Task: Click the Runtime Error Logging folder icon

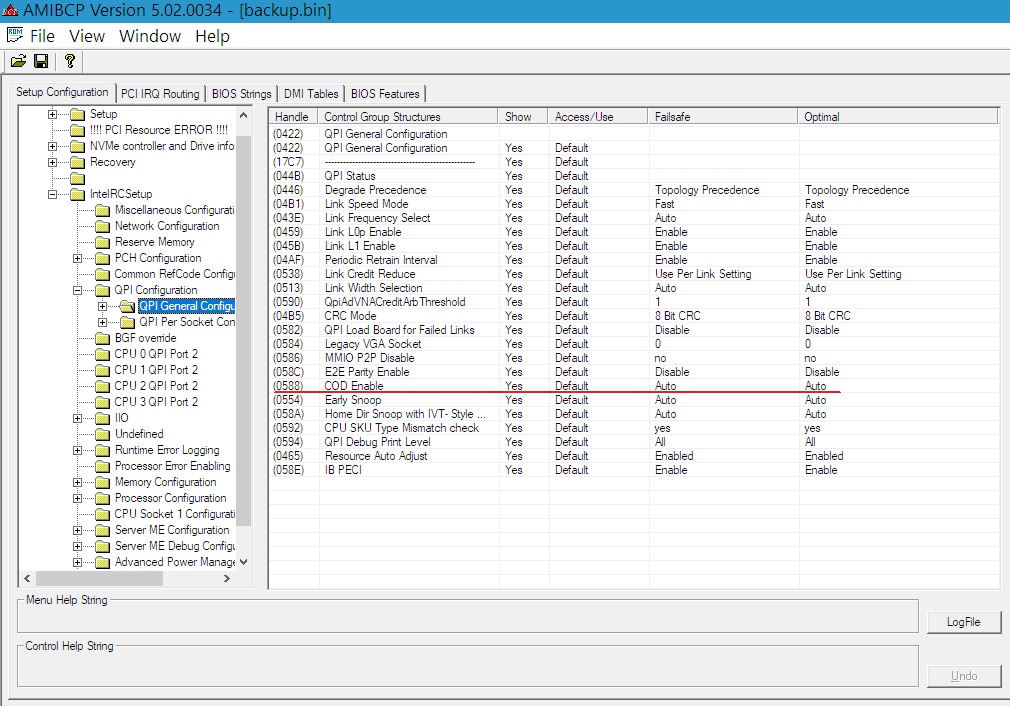Action: [x=102, y=450]
